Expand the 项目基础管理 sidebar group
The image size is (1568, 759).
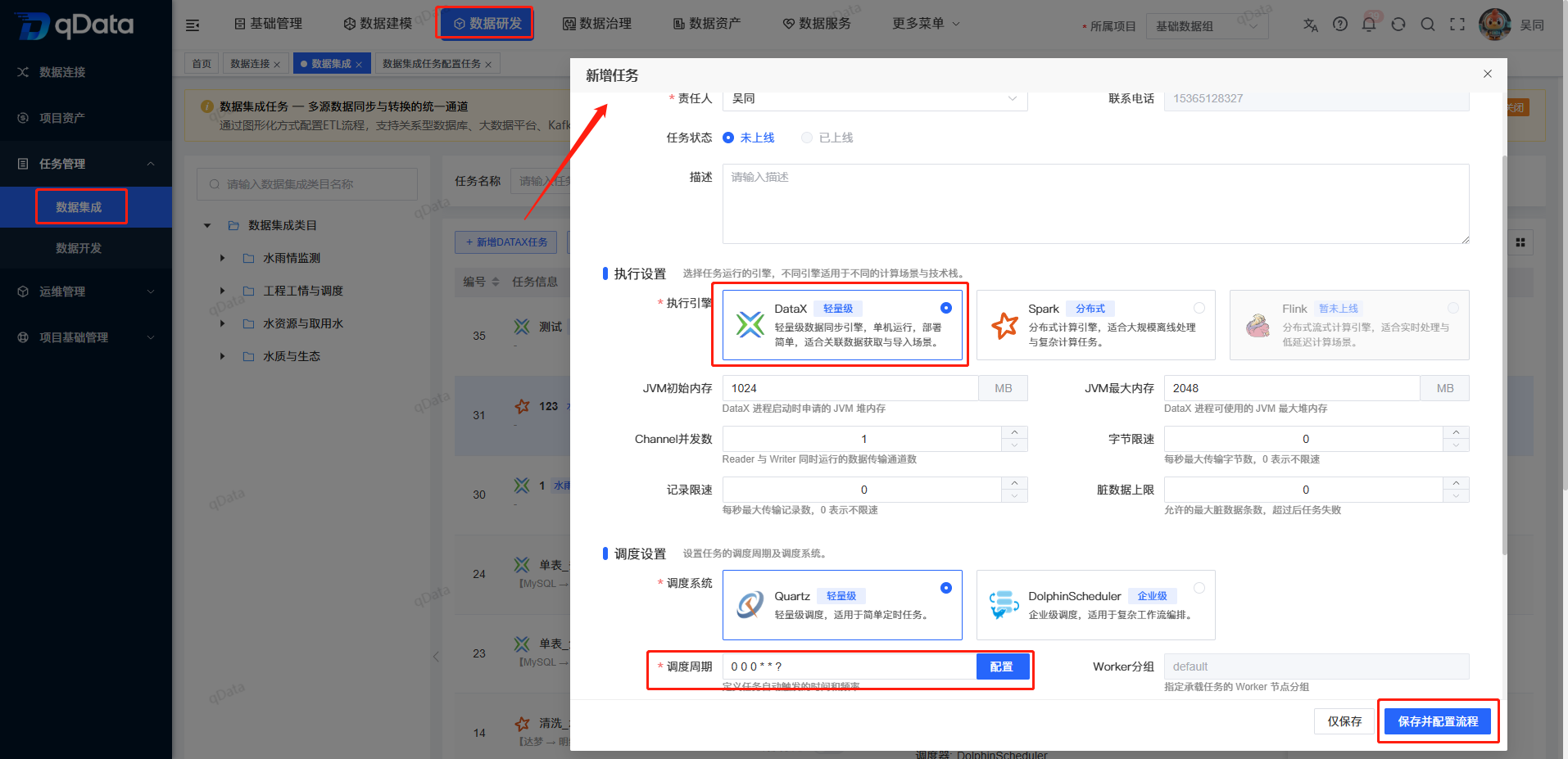tap(86, 337)
